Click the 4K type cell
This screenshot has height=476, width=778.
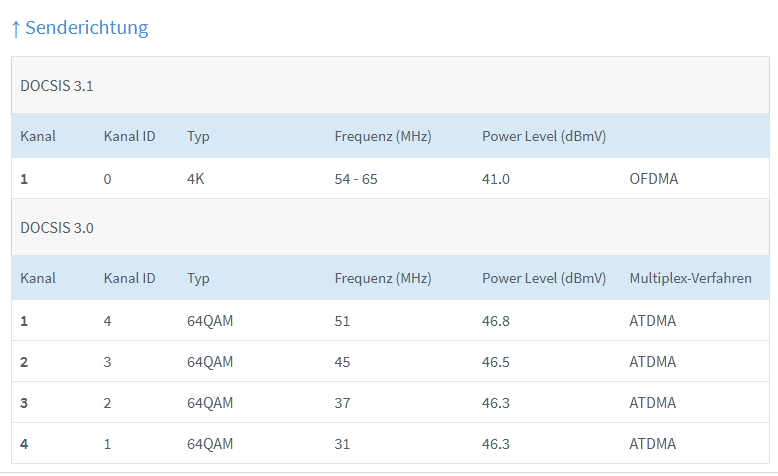(x=196, y=179)
